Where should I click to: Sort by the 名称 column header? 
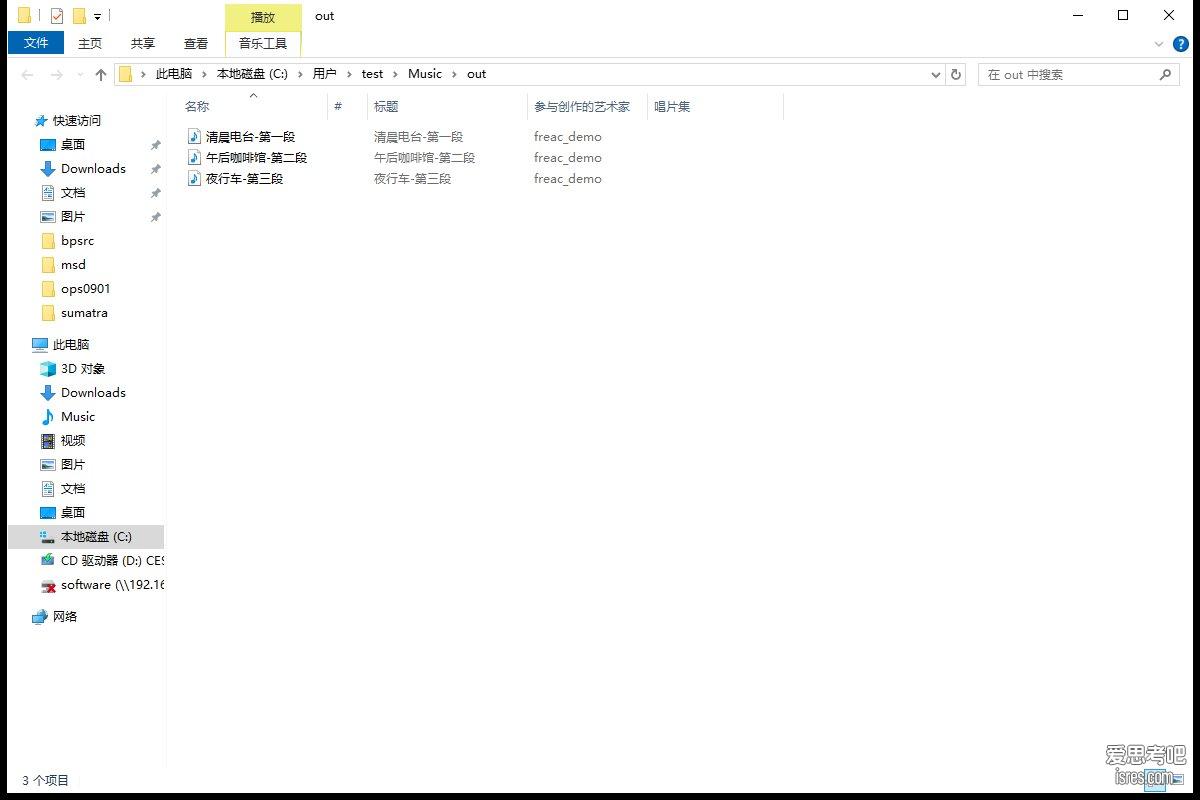pos(253,106)
